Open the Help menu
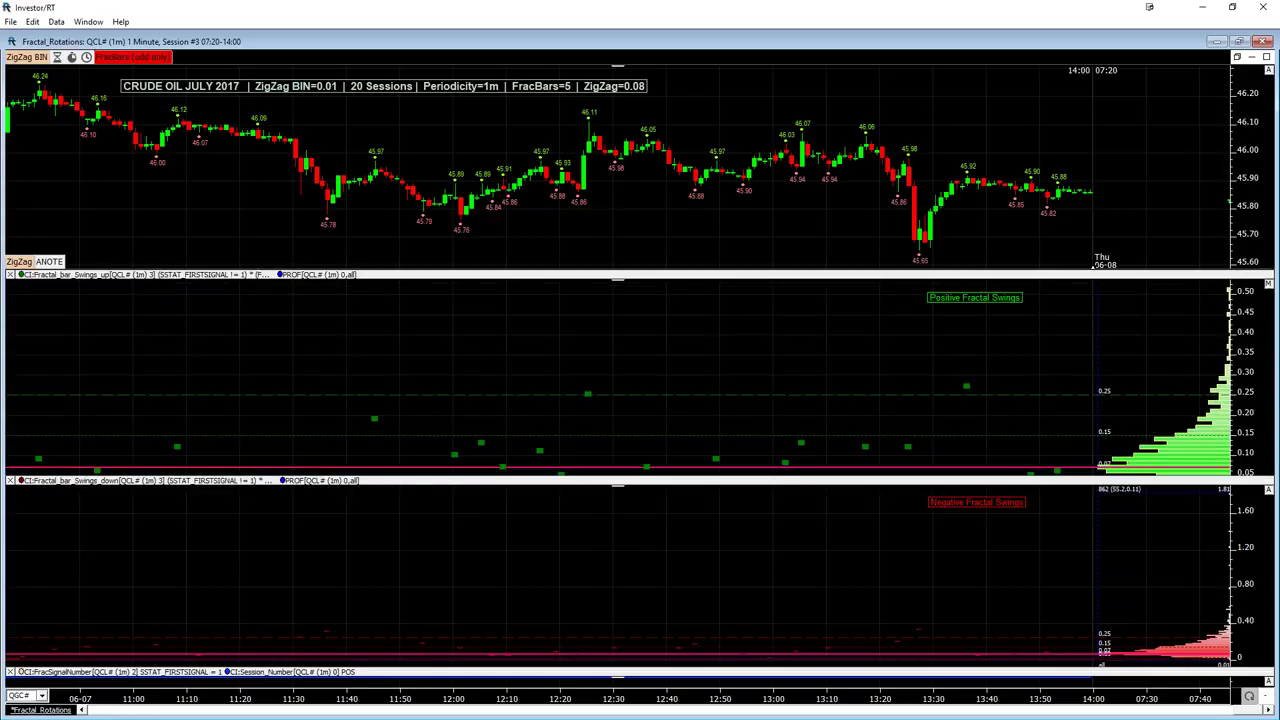The height and width of the screenshot is (720, 1280). click(x=121, y=22)
